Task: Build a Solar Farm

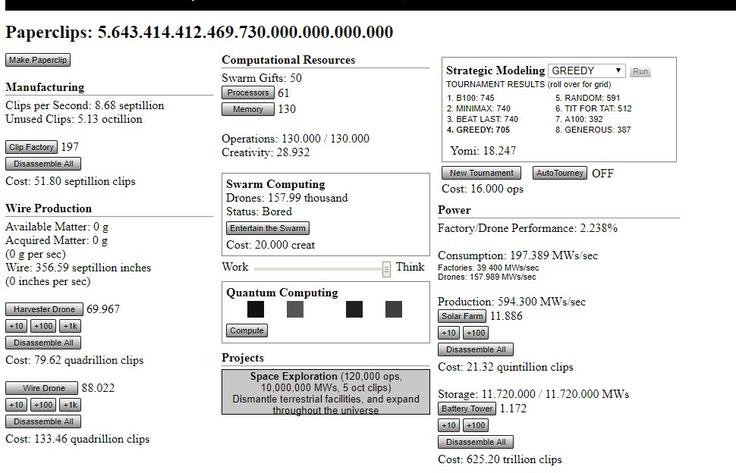Action: click(x=462, y=316)
